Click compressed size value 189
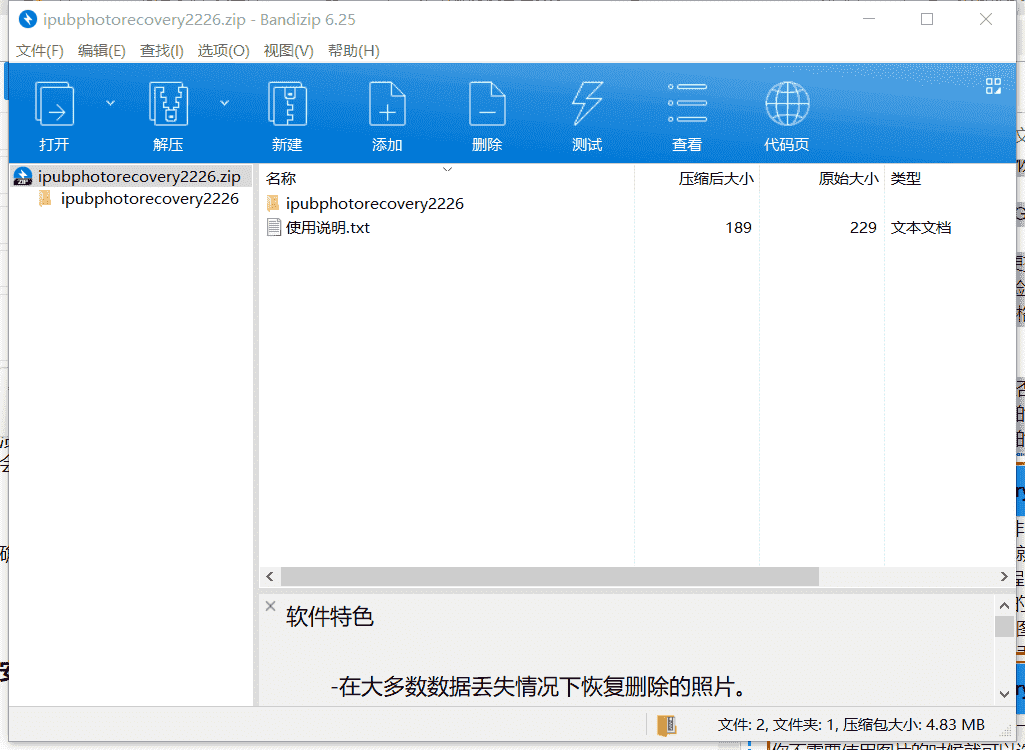 click(738, 228)
